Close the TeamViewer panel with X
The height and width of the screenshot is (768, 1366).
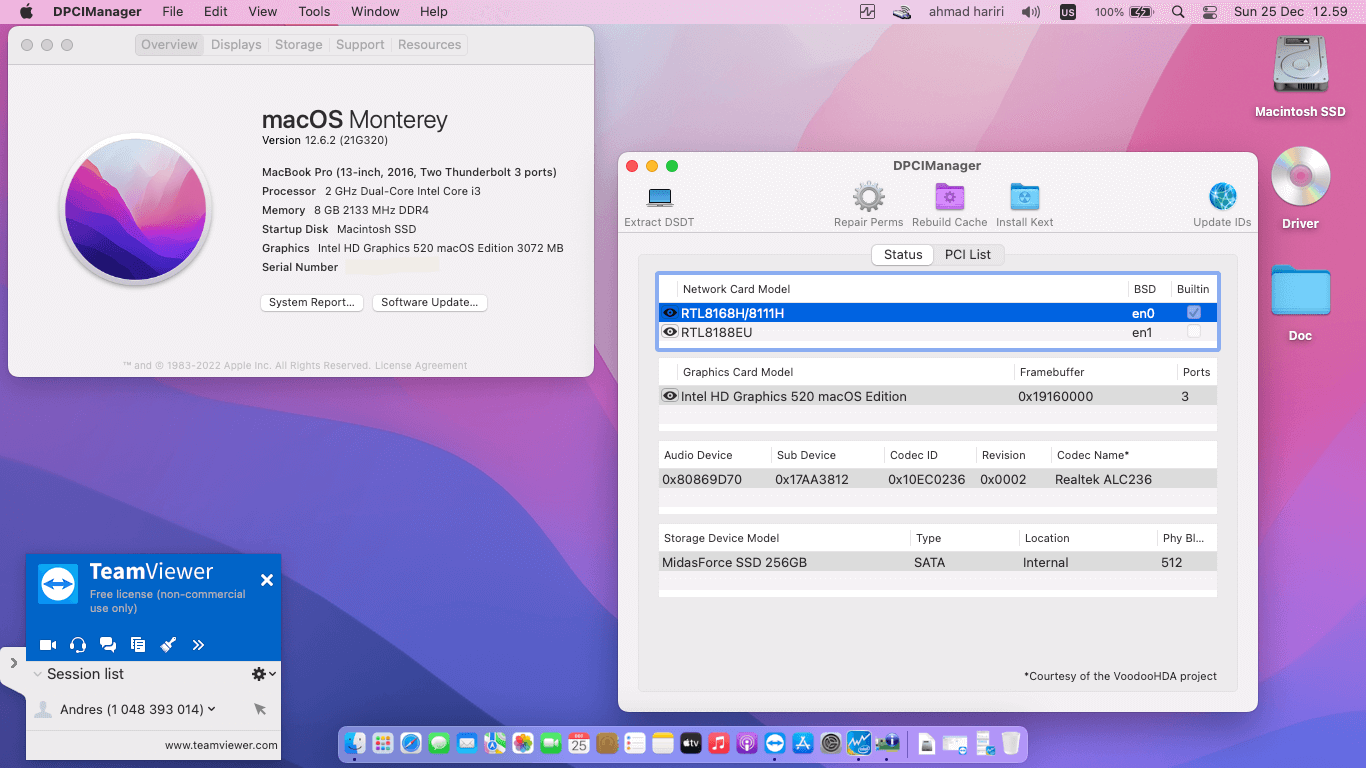pos(267,580)
